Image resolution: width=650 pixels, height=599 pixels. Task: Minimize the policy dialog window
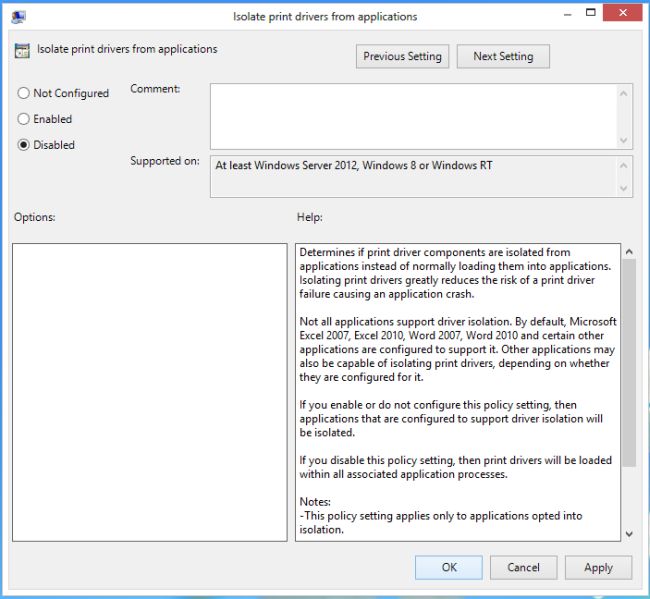coord(568,14)
